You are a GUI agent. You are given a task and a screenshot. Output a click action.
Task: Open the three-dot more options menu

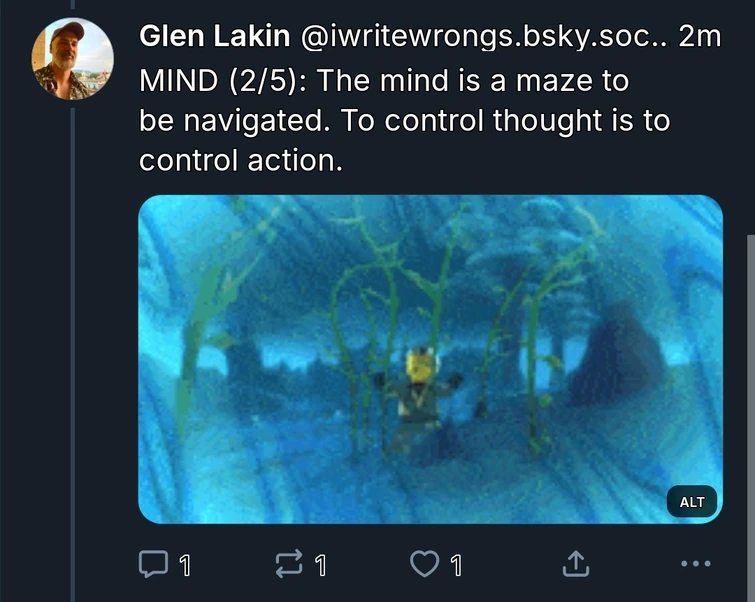pos(694,565)
